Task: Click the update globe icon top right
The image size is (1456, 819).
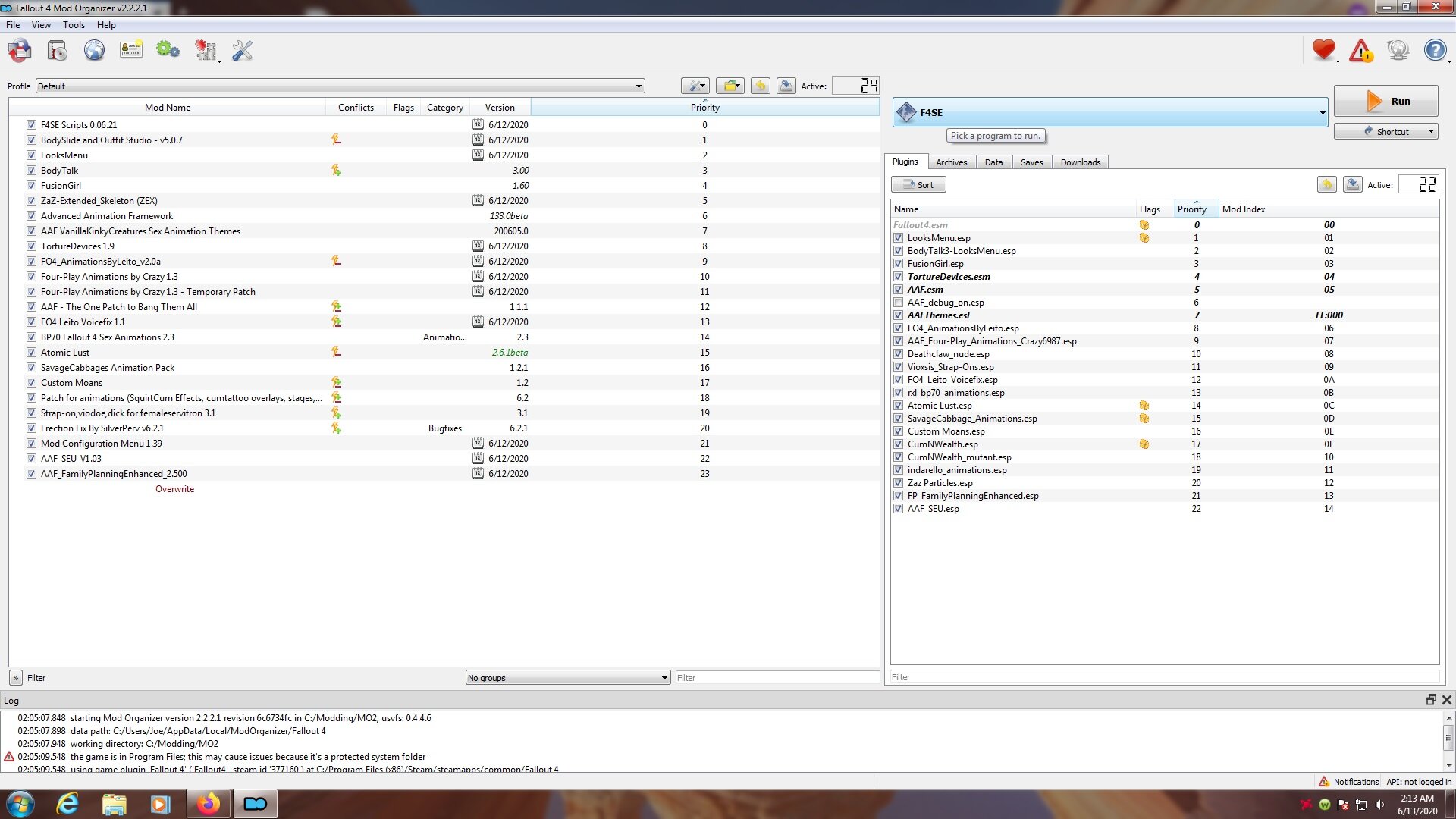Action: [1398, 51]
